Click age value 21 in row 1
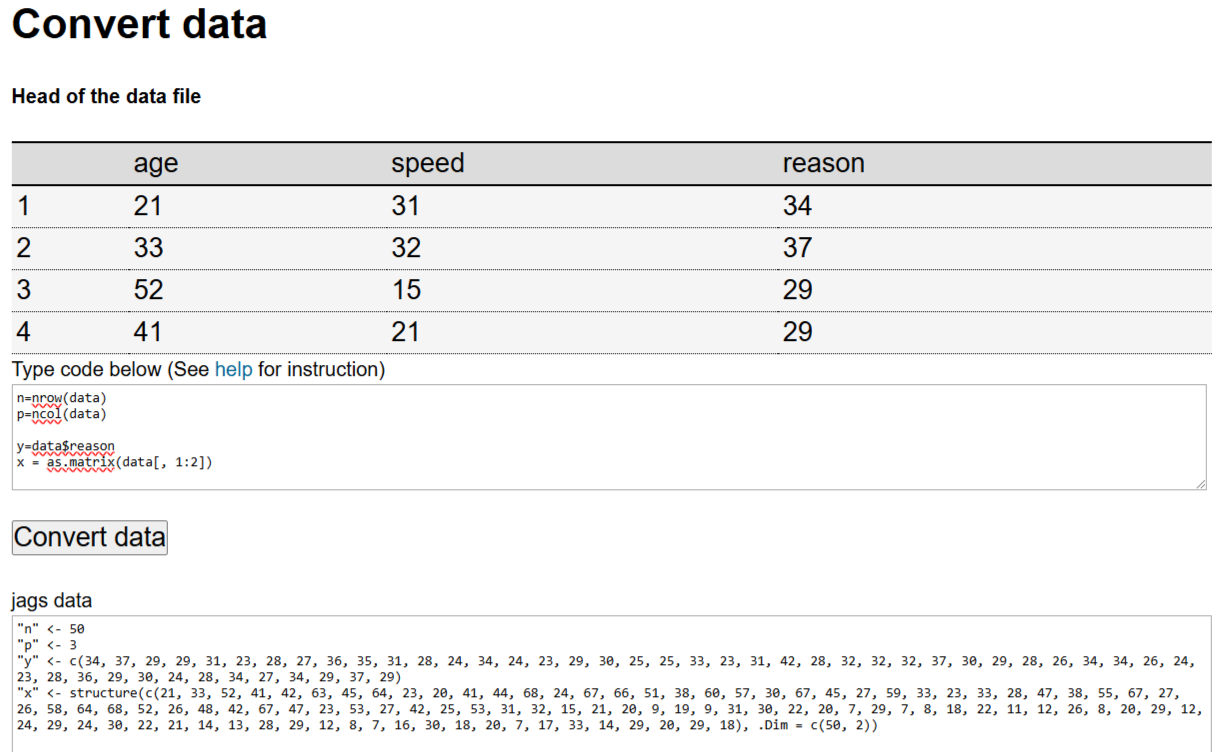Screen dimensions: 1222x752 [147, 206]
